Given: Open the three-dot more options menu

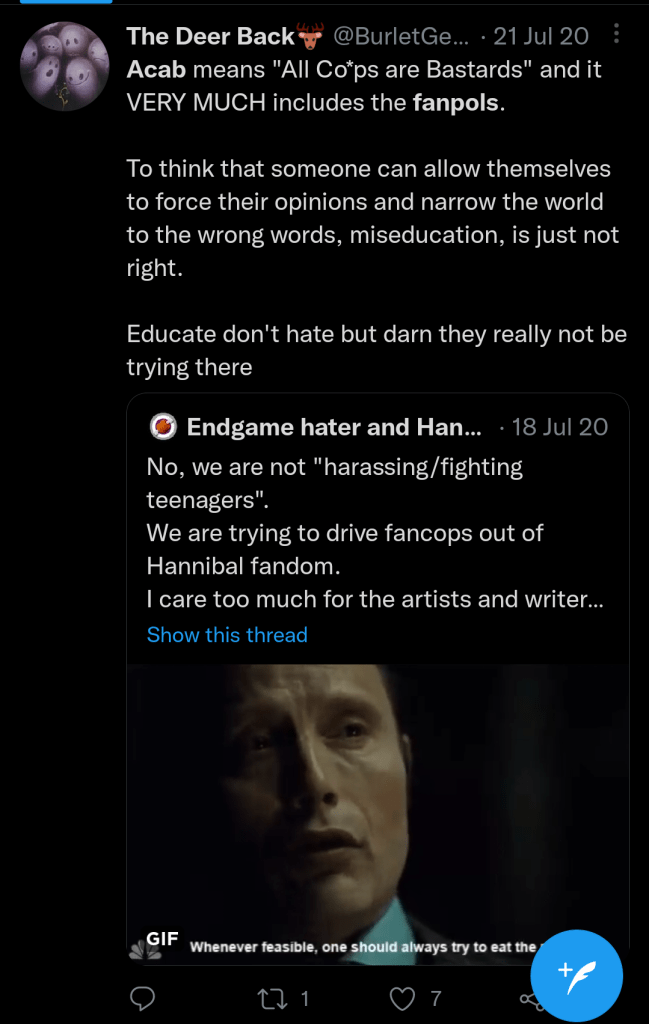Looking at the screenshot, I should pos(616,35).
